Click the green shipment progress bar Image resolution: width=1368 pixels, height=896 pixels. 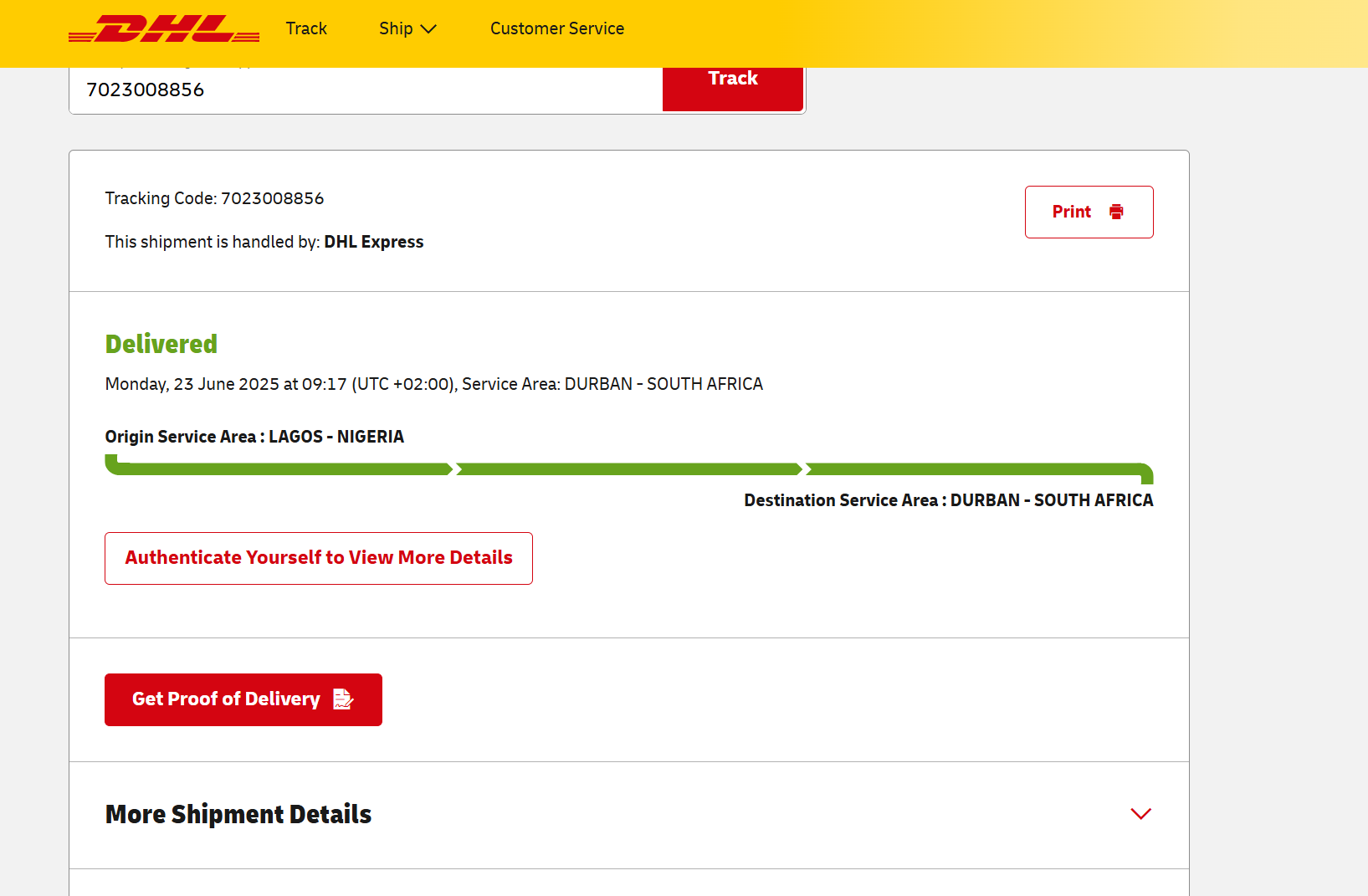coord(629,468)
